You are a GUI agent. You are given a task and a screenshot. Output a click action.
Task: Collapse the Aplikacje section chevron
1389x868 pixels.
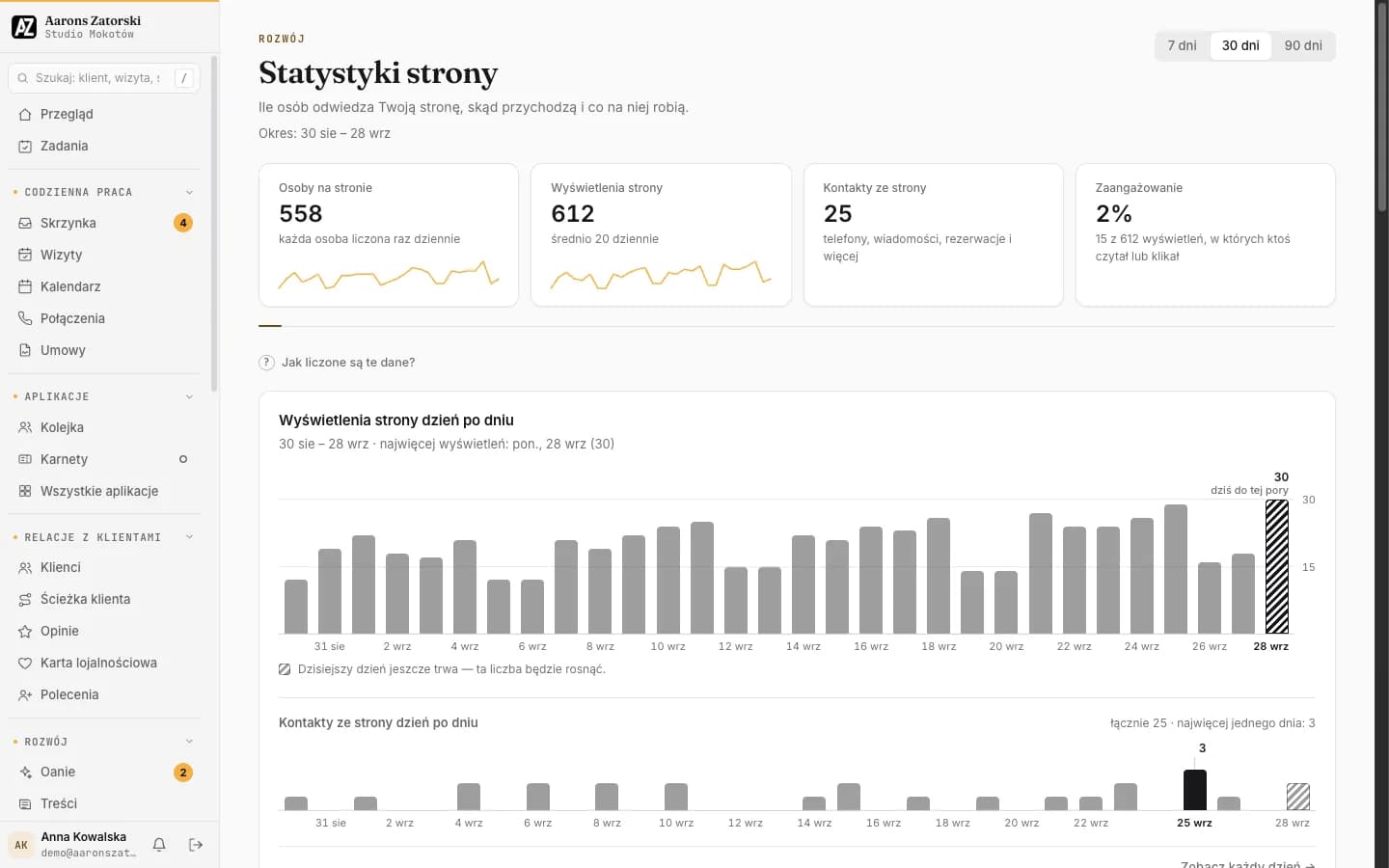[x=189, y=396]
